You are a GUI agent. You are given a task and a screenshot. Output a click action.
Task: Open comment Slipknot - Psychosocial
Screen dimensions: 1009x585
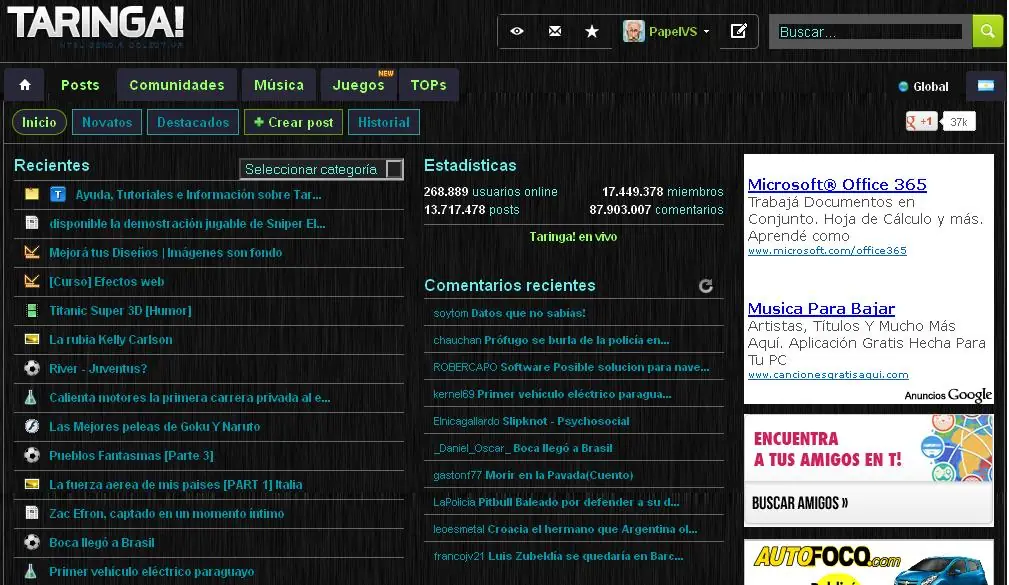click(566, 421)
